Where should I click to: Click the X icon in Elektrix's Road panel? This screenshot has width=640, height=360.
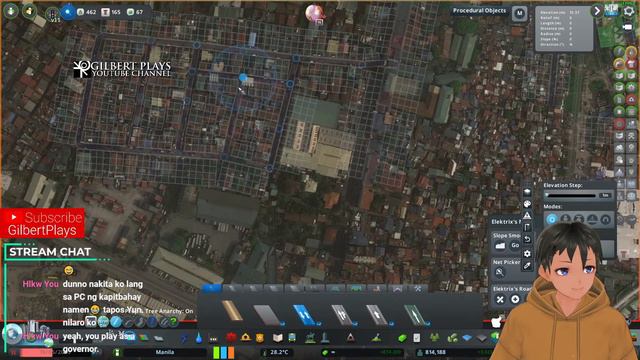coord(500,299)
